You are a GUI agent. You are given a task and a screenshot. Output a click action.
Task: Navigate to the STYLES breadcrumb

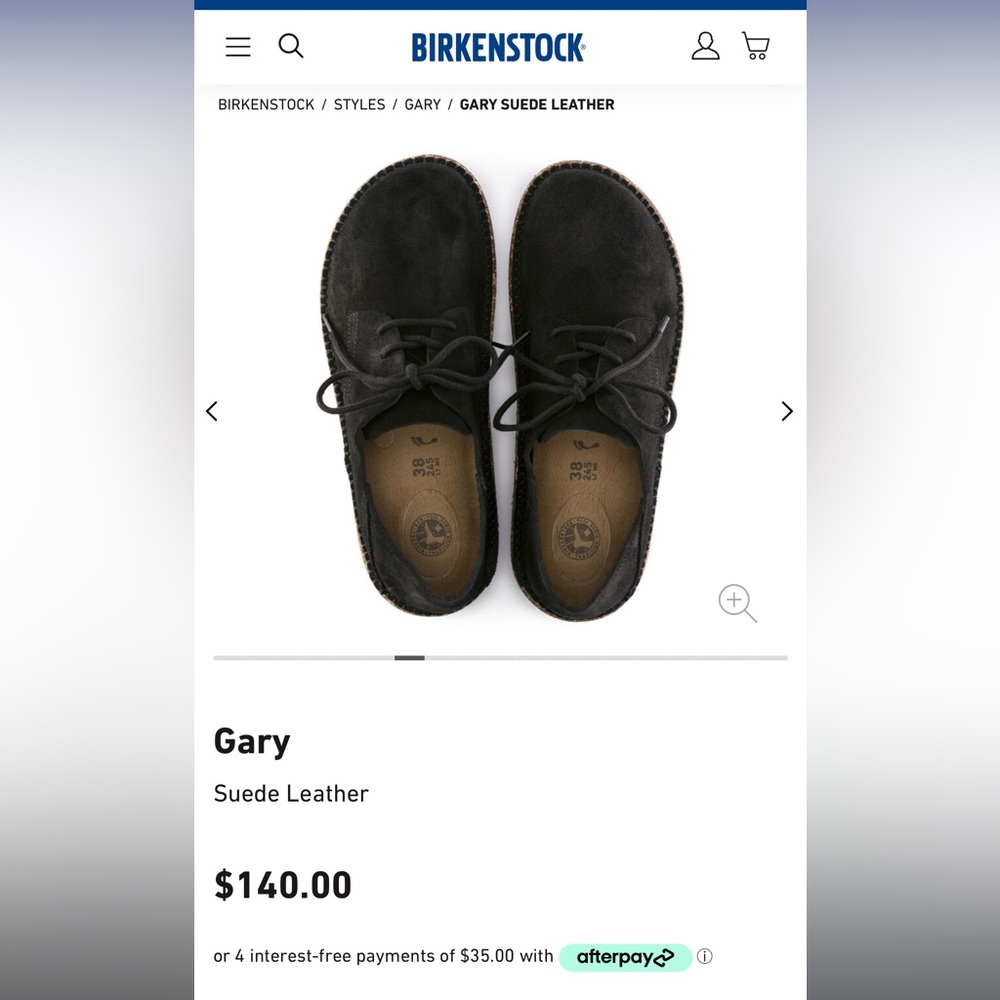click(359, 104)
